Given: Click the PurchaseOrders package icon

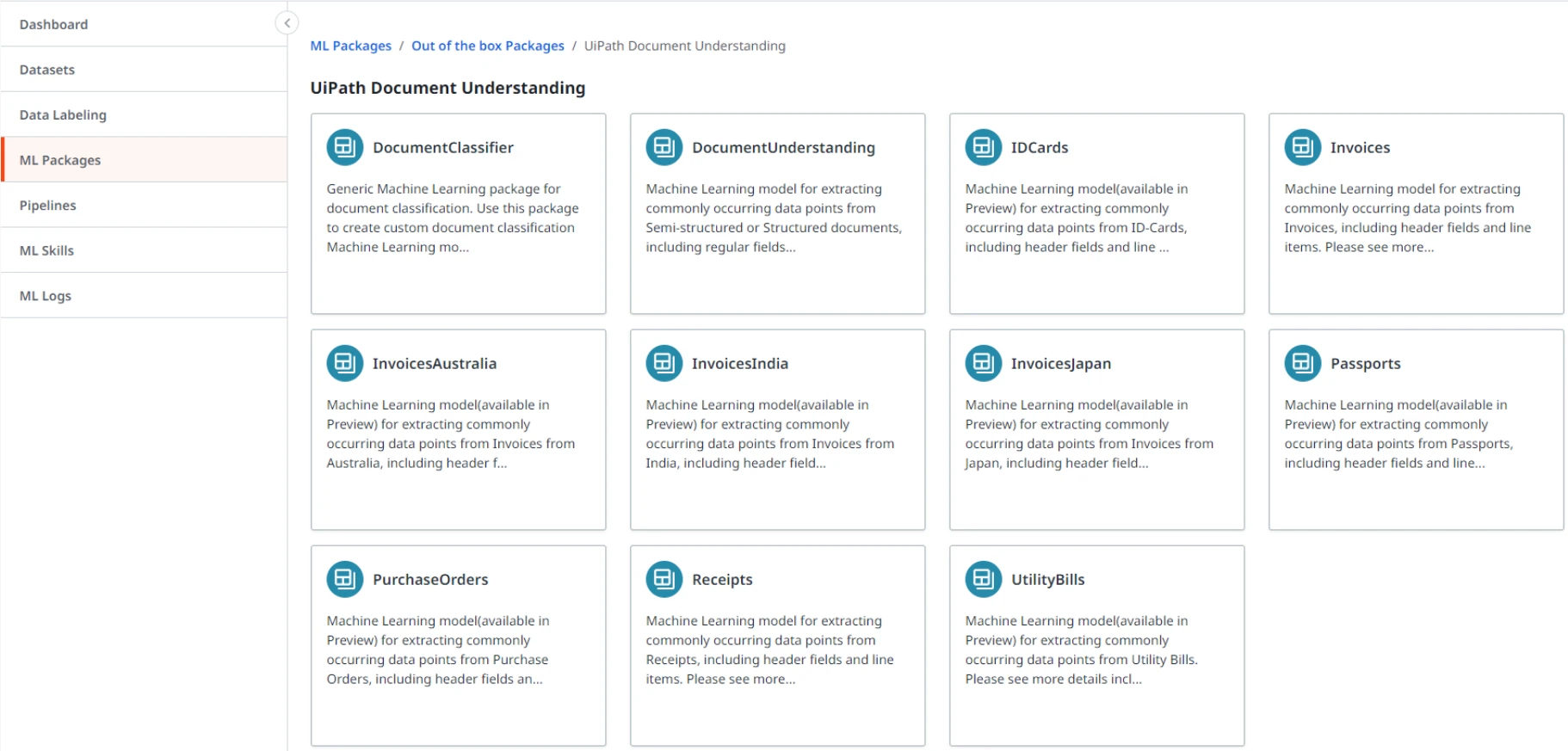Looking at the screenshot, I should 345,579.
